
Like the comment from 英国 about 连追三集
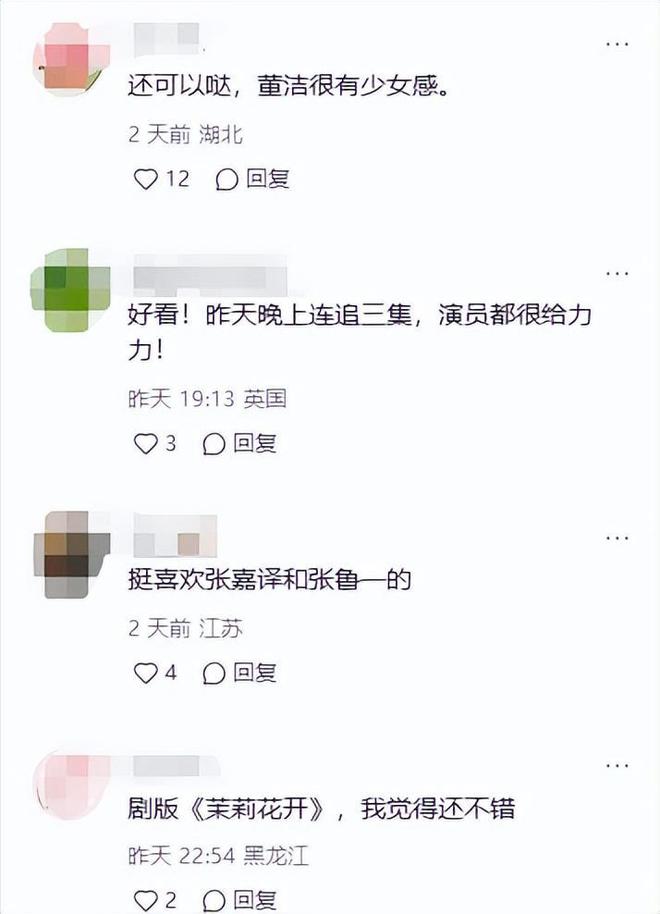click(146, 444)
